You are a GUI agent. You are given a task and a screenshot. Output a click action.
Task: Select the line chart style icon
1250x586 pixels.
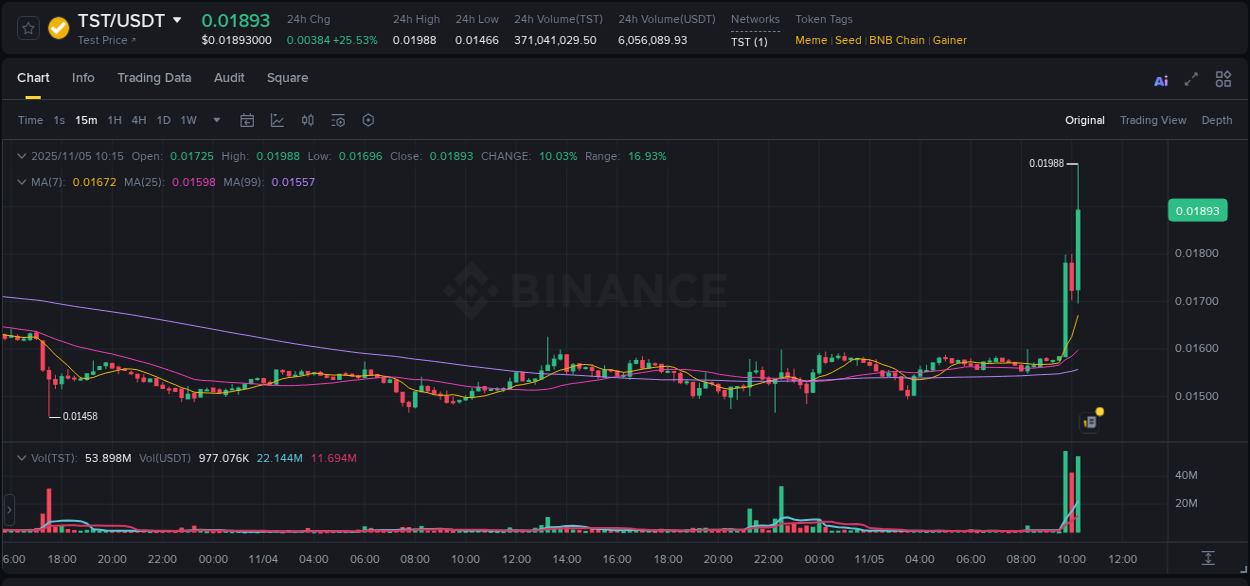[x=277, y=120]
